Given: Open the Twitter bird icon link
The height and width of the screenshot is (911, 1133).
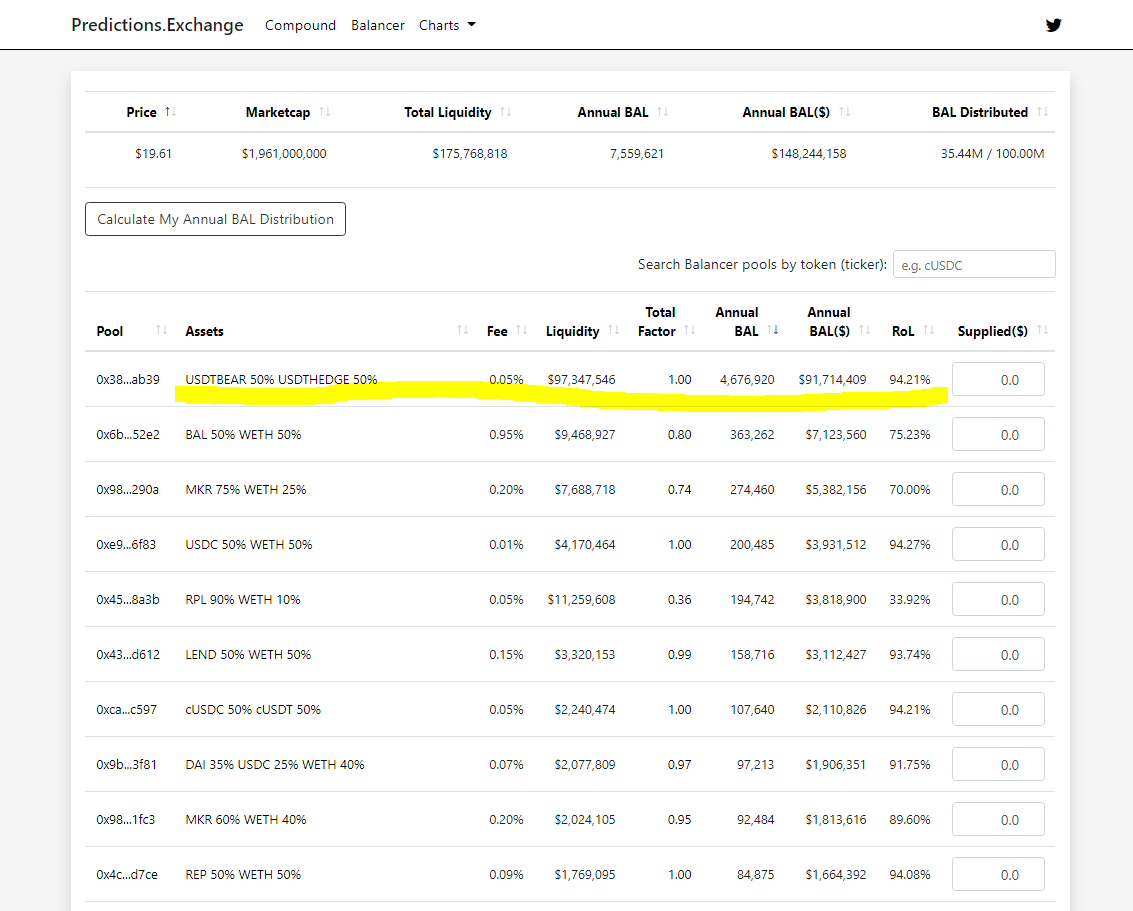Looking at the screenshot, I should pyautogui.click(x=1053, y=25).
